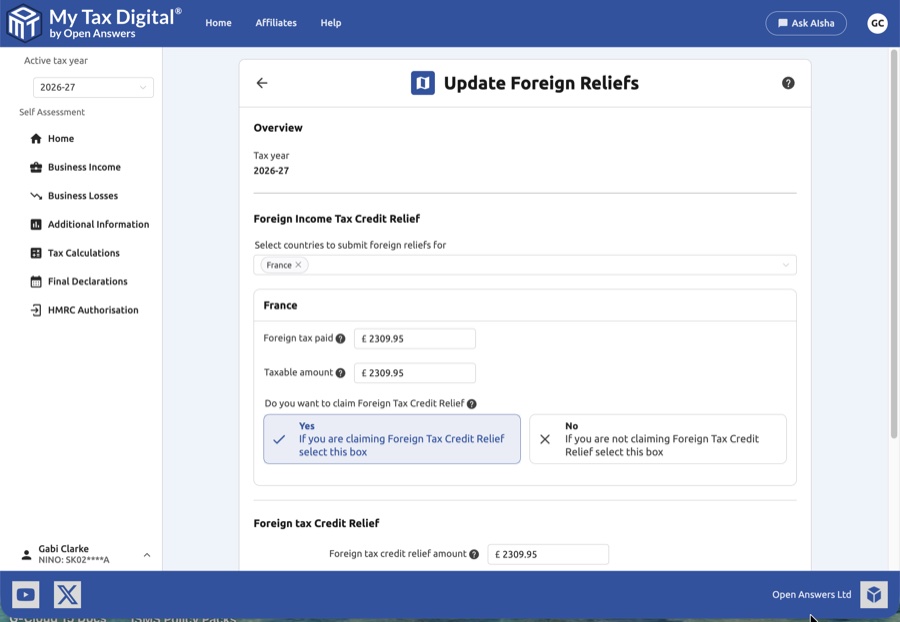The image size is (900, 622).
Task: Click the HMRC Authorisation sign-in icon
Action: point(37,309)
